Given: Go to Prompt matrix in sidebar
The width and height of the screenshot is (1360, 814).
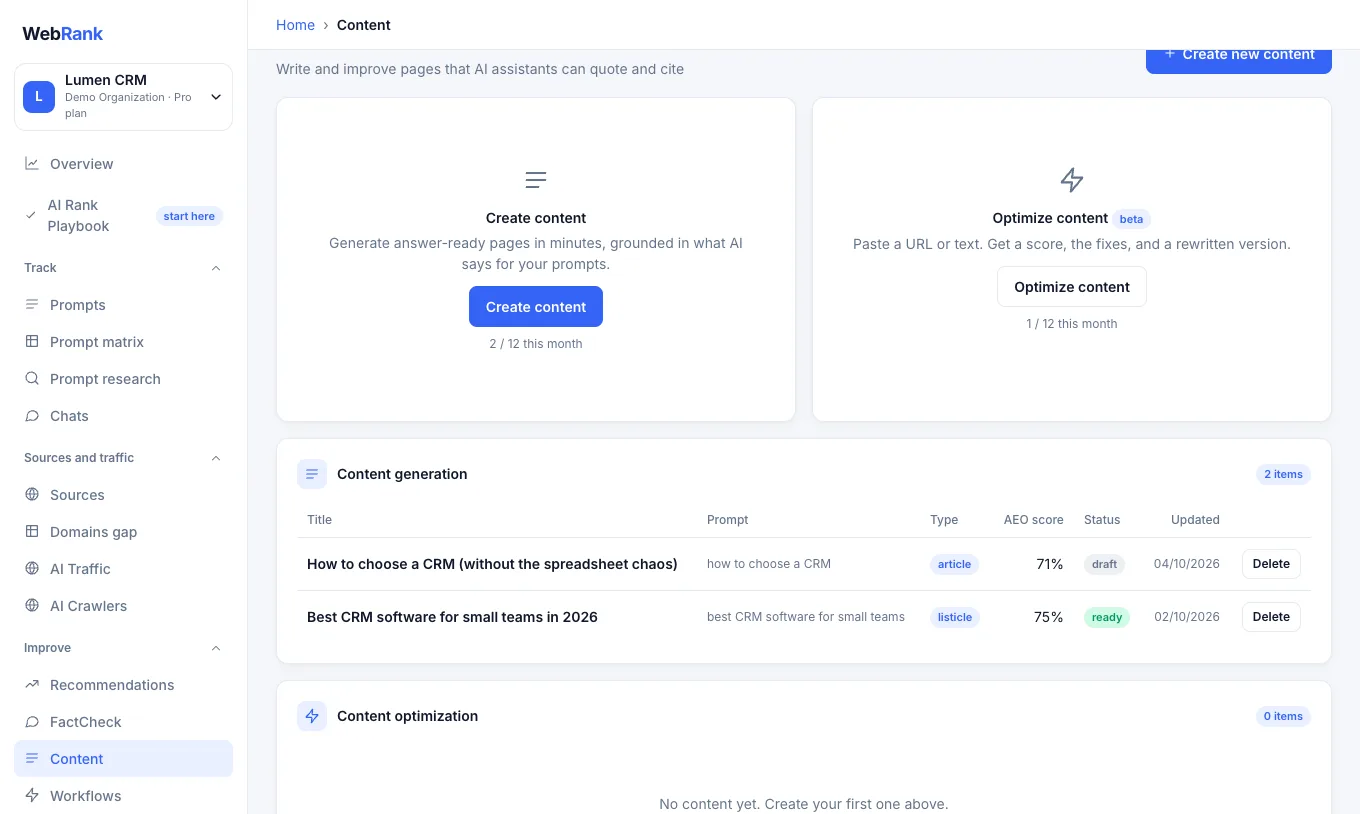Looking at the screenshot, I should coord(123,342).
